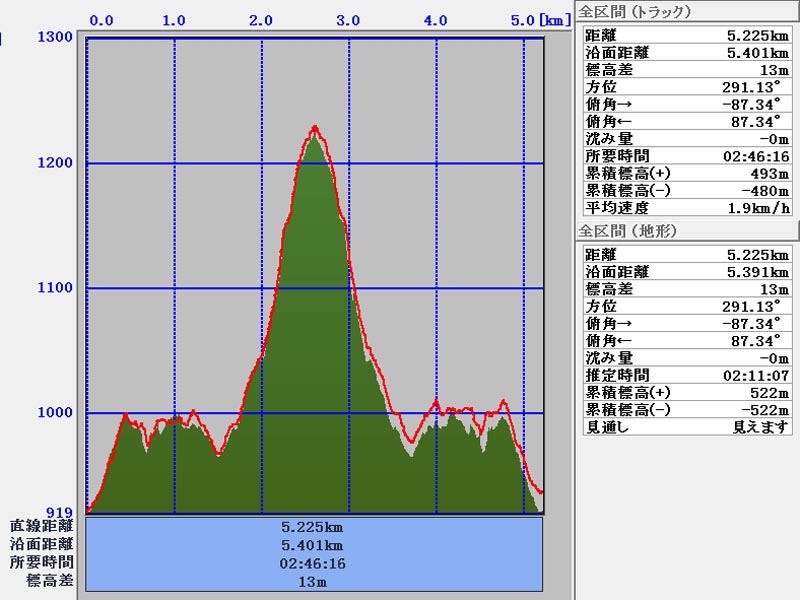Select 累積標高(-) -522m in terrain section
The width and height of the screenshot is (800, 600).
tap(687, 410)
